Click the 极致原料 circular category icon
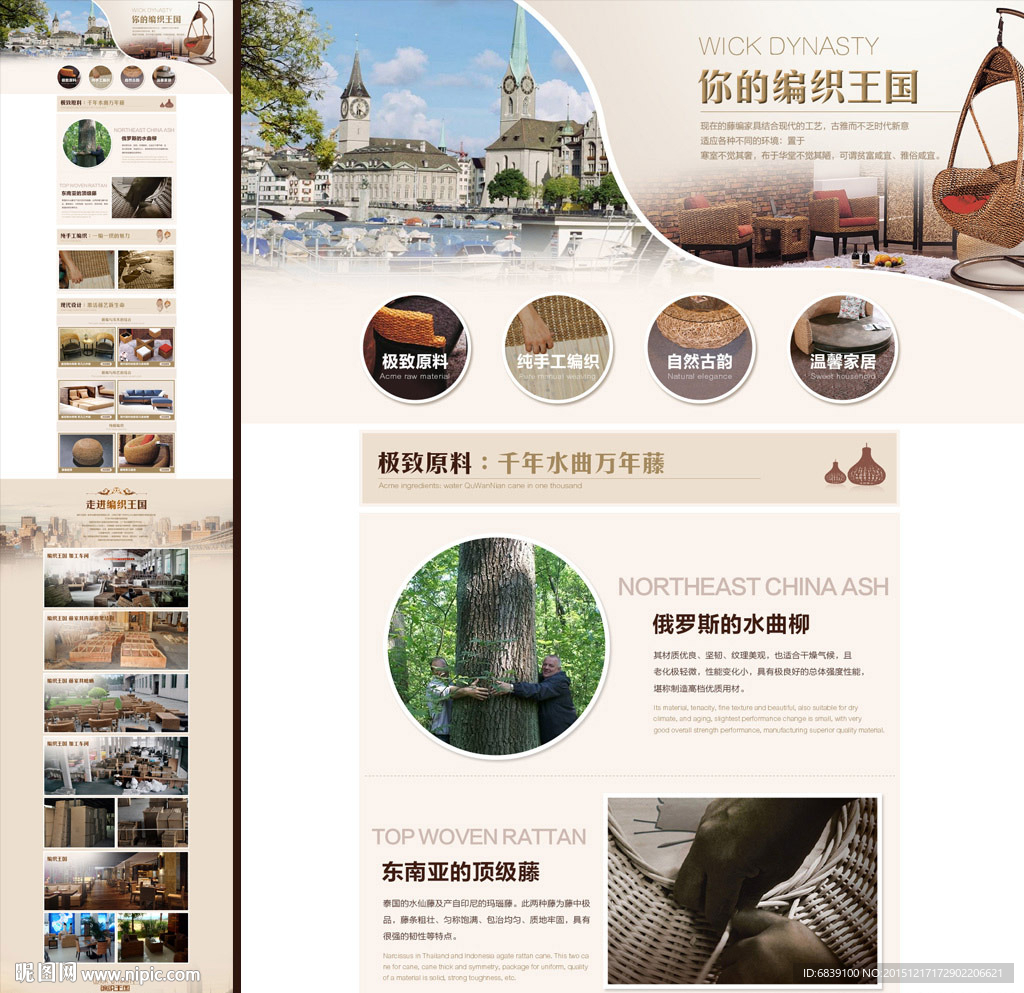 tap(414, 348)
